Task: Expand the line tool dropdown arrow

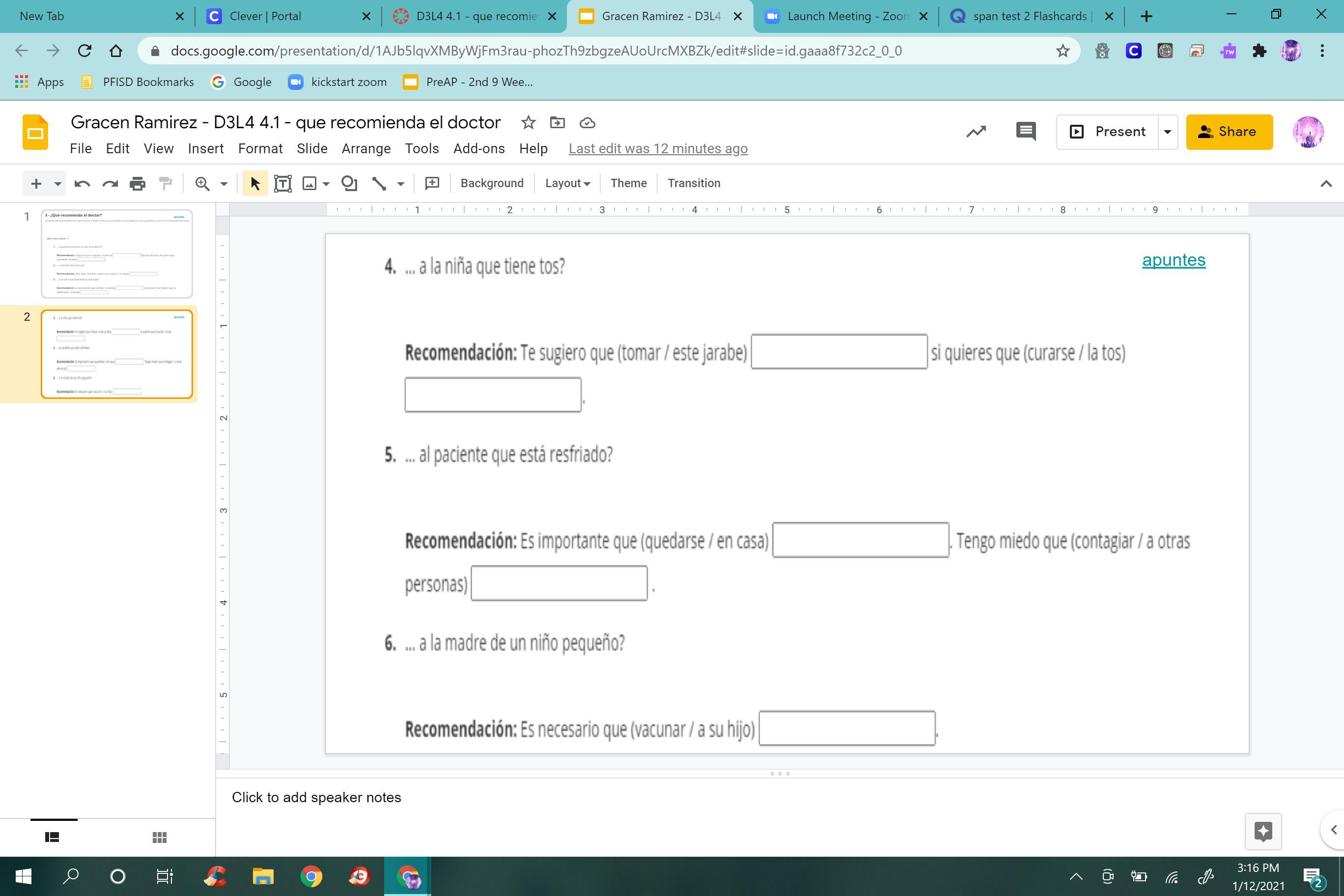Action: coord(400,183)
